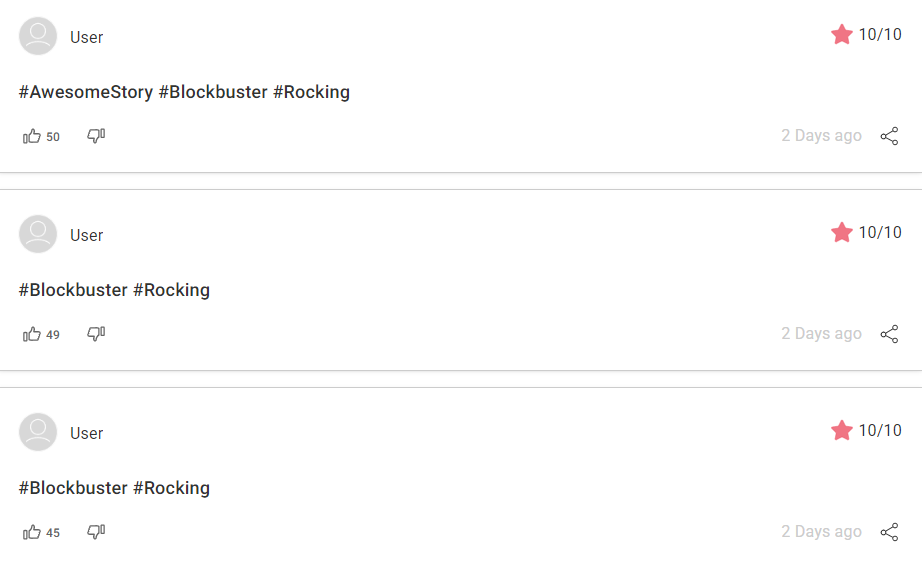Share the review with 49 likes
This screenshot has width=922, height=568.
[x=889, y=334]
